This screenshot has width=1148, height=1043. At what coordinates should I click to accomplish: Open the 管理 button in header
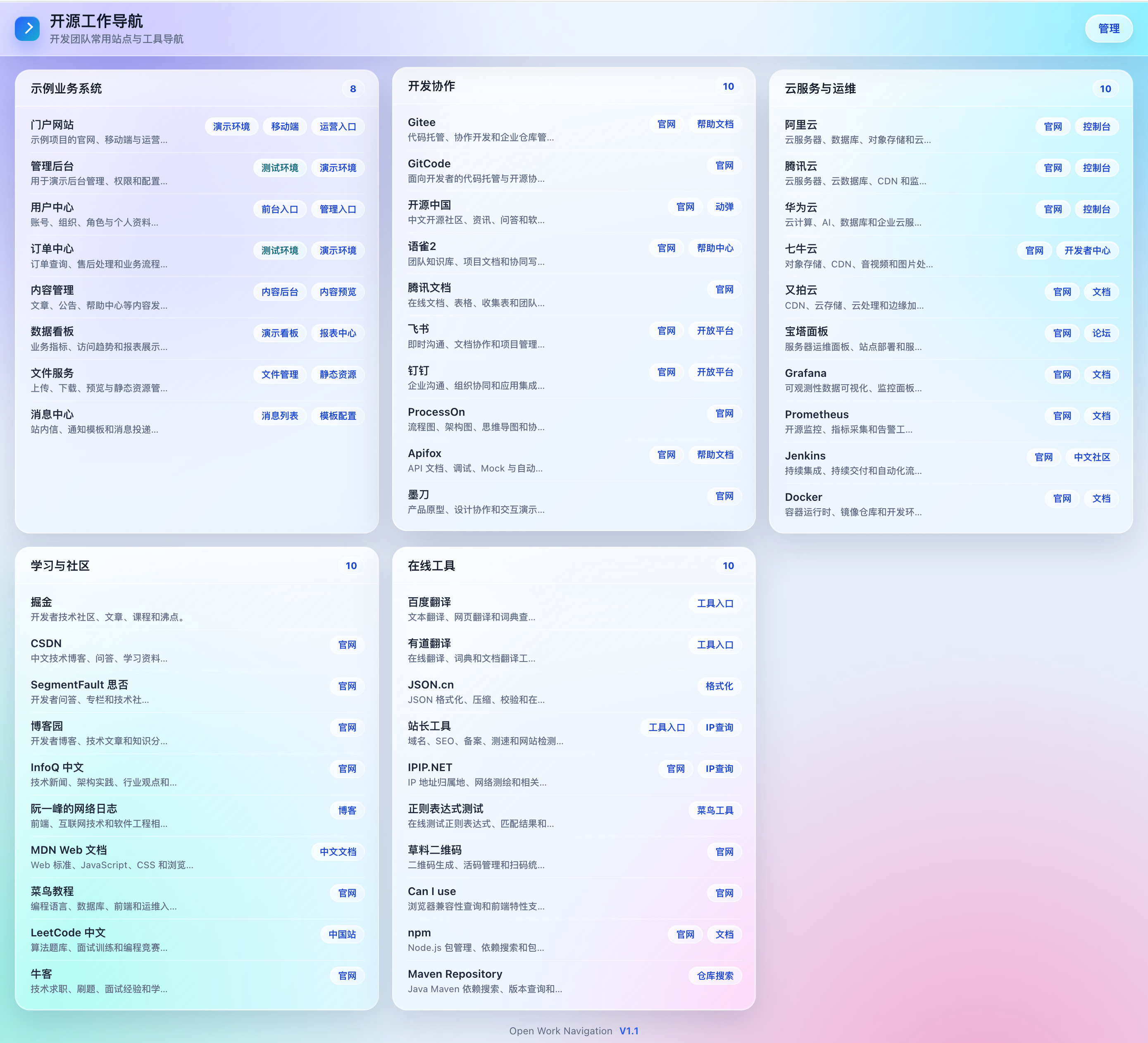pyautogui.click(x=1108, y=29)
